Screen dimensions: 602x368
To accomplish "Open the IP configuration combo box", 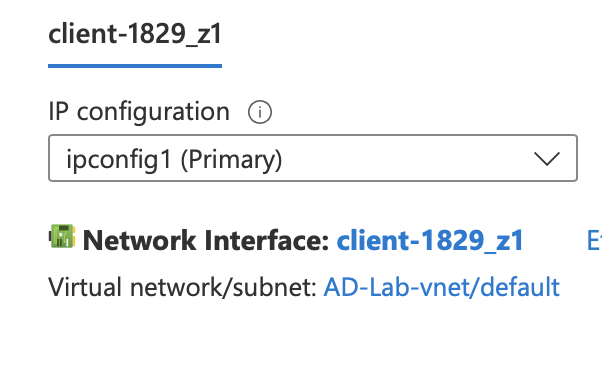I will click(313, 158).
